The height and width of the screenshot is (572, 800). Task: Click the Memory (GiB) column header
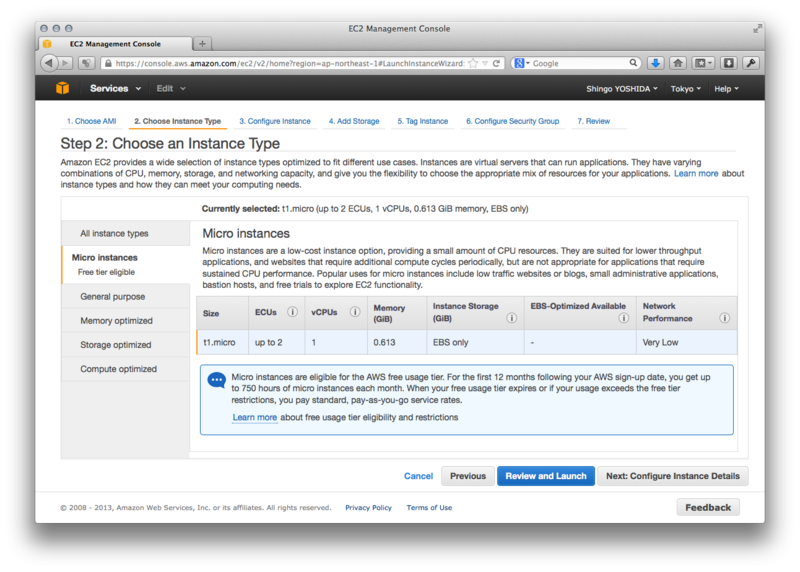pyautogui.click(x=397, y=313)
